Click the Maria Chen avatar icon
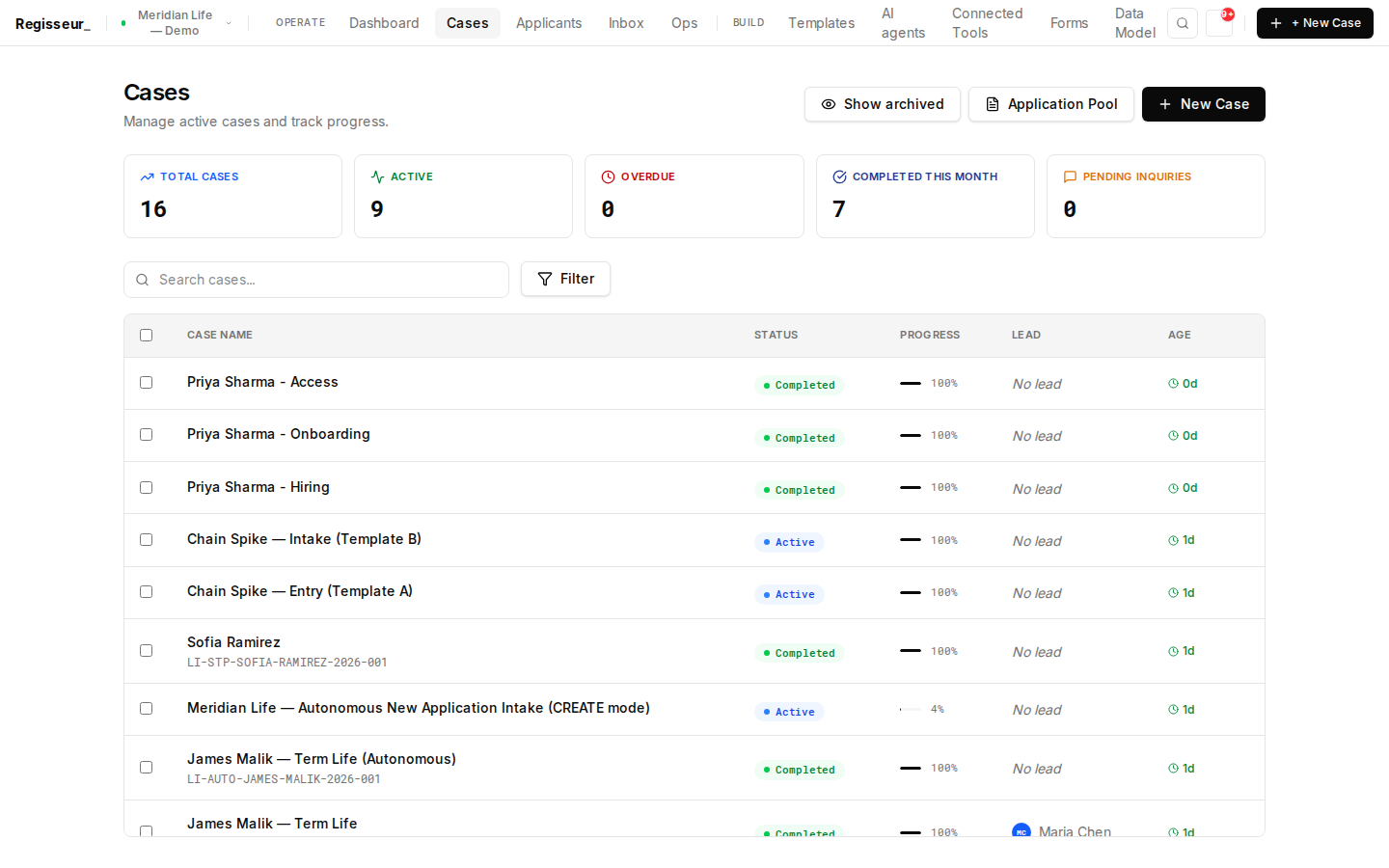The image size is (1389, 868). [x=1021, y=831]
